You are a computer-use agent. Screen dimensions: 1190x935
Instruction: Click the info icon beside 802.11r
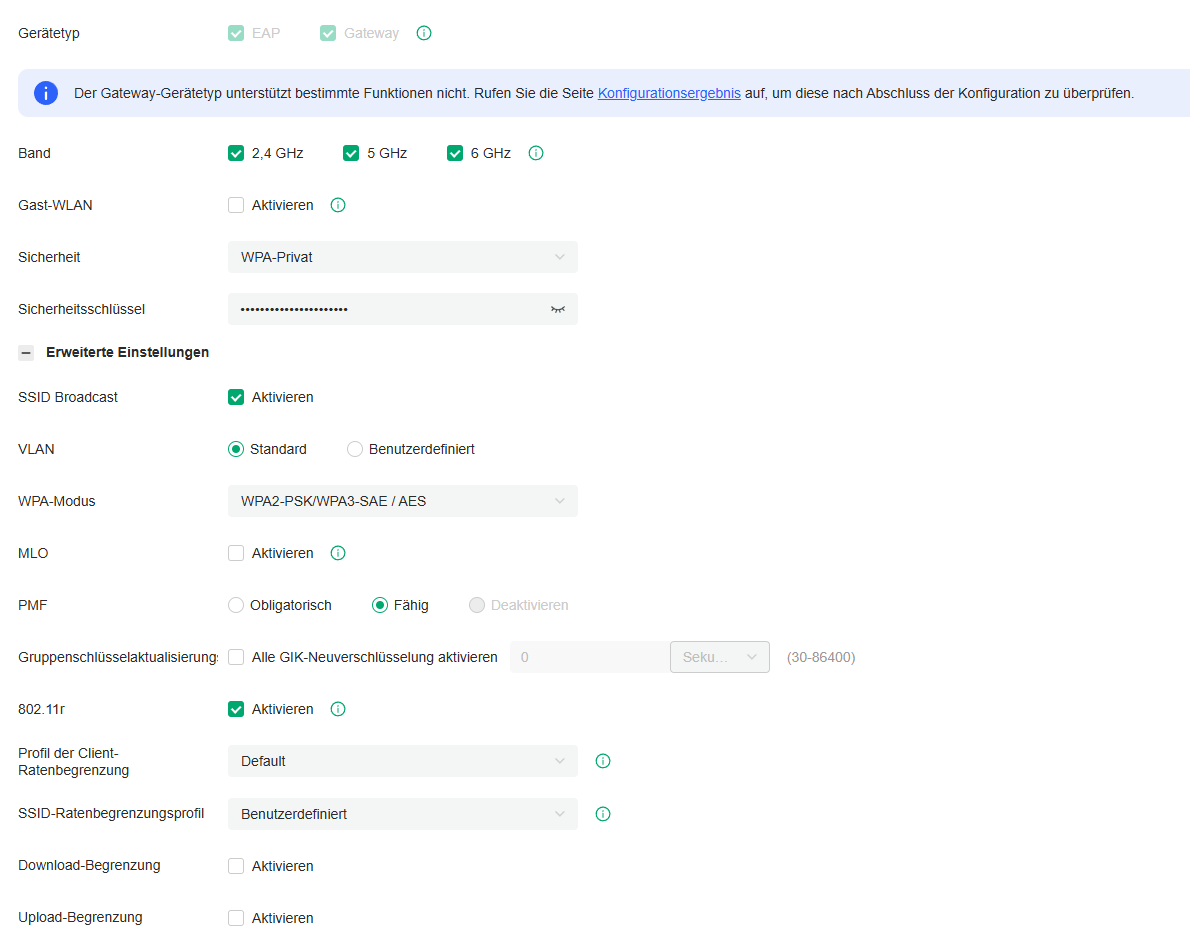point(337,709)
